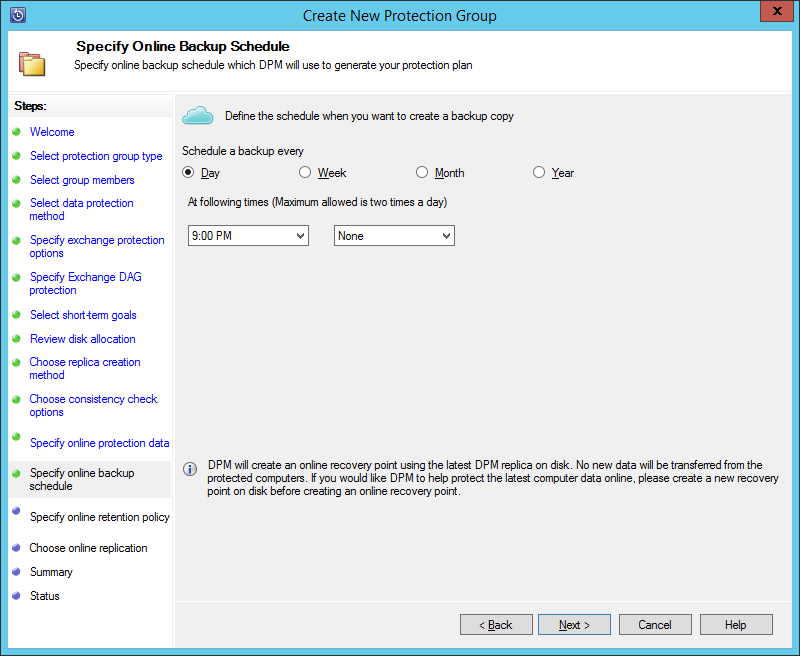Click Help for wizard assistance
800x656 pixels.
736,624
